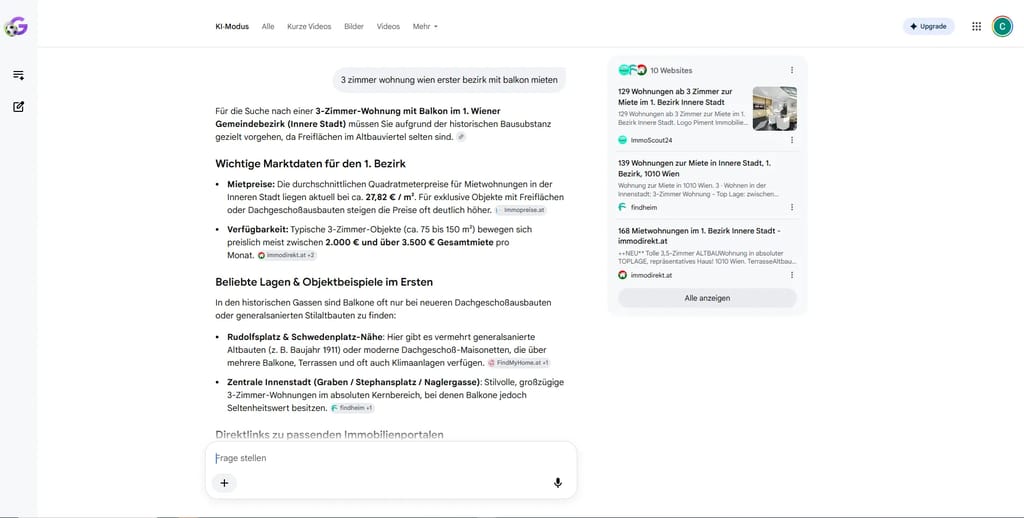1024x518 pixels.
Task: Click the text Rudolfsplatz & Schwedenplatz-Nähe
Action: click(304, 337)
